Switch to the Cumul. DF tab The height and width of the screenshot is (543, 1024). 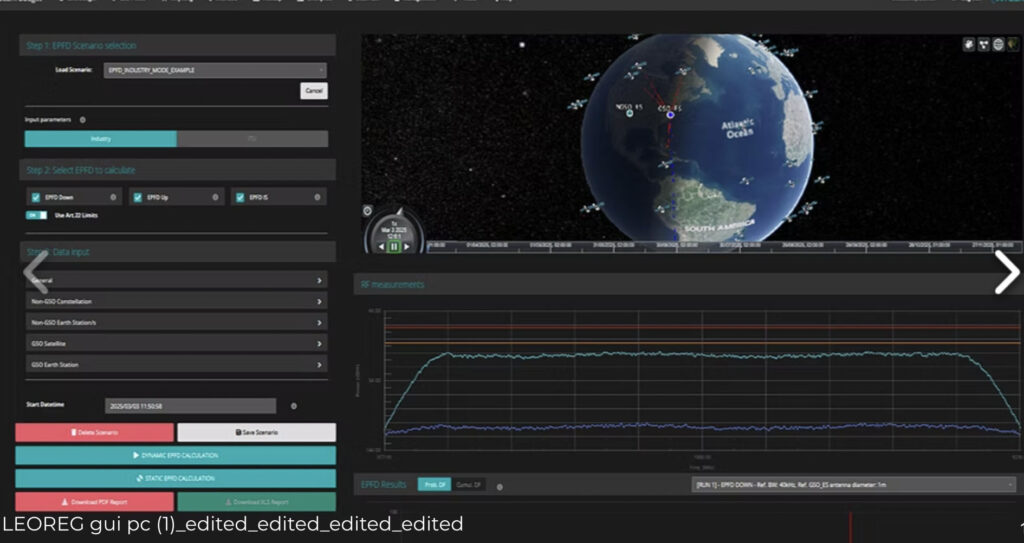tap(467, 485)
